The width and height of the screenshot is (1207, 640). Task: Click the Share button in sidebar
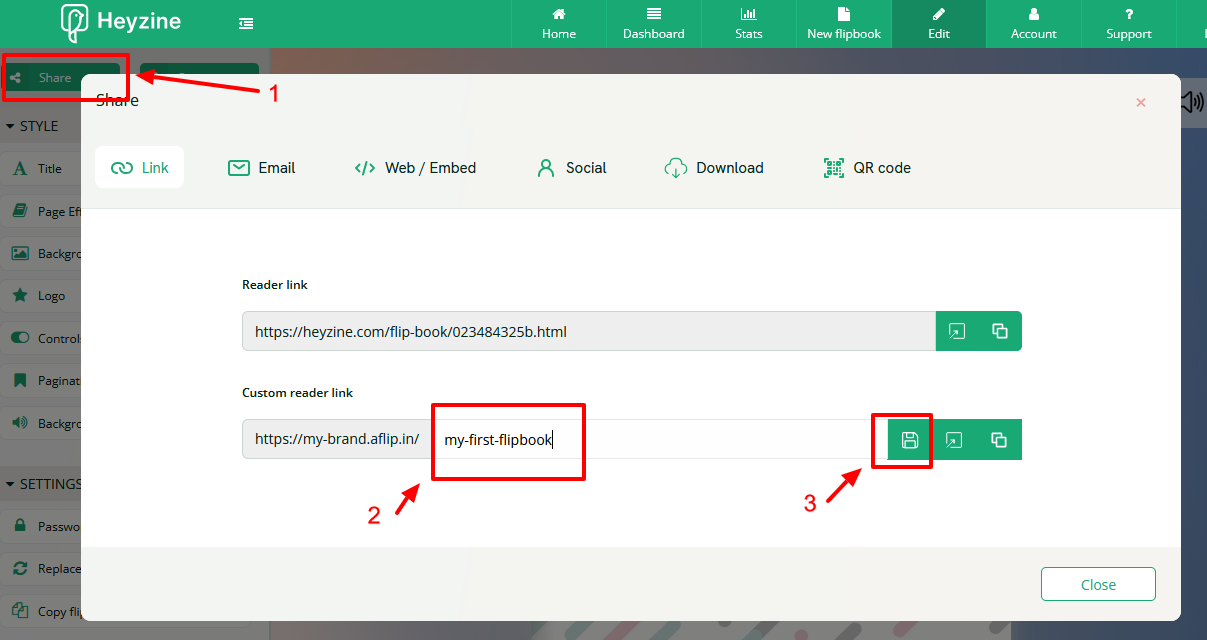(x=62, y=78)
